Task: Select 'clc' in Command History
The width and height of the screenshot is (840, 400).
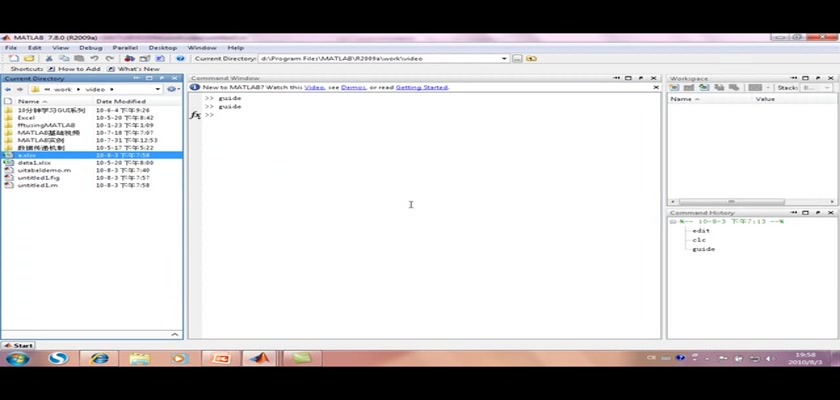Action: [699, 240]
